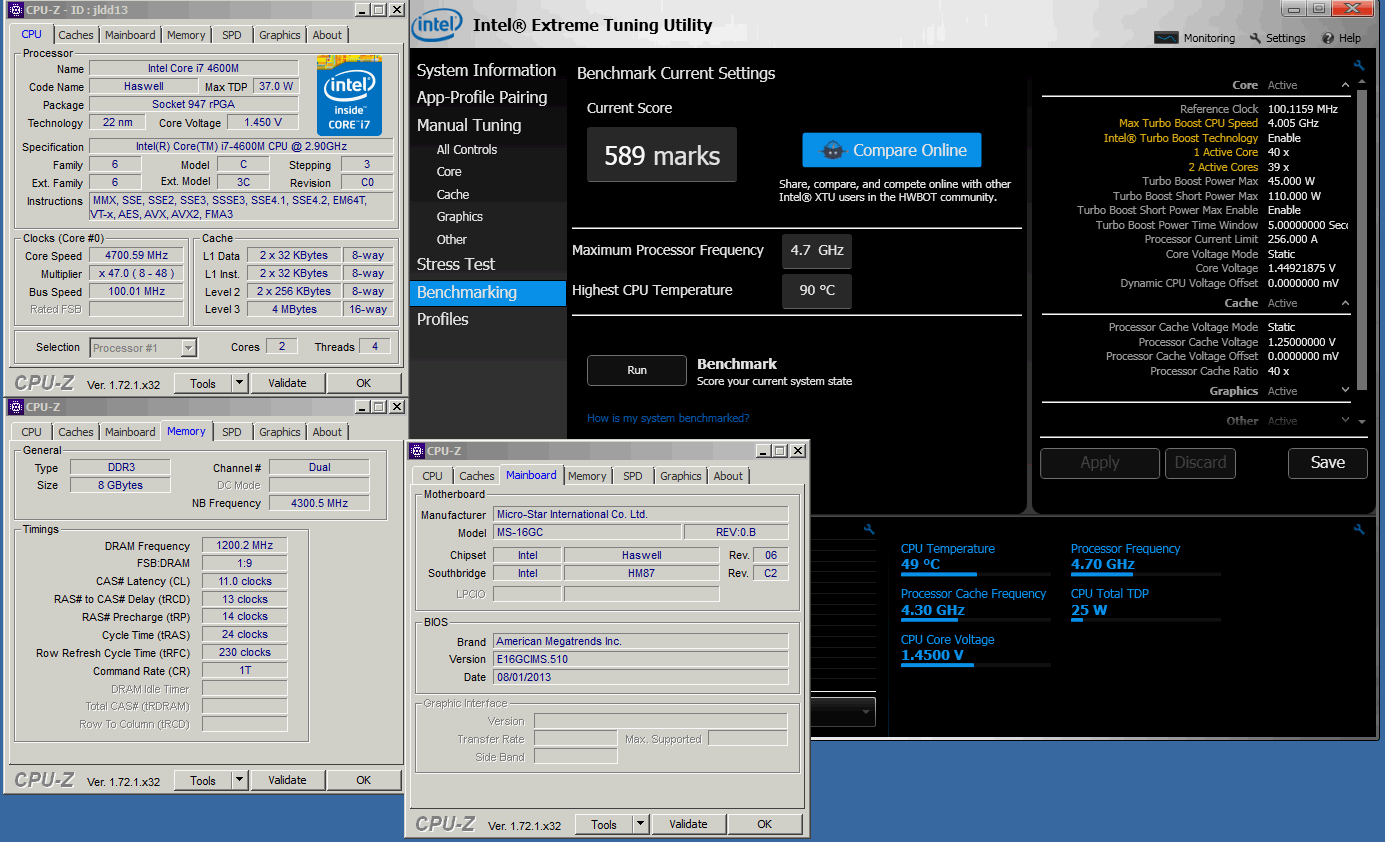This screenshot has height=842, width=1385.
Task: Open SPD tab in CPU-Z Memory window
Action: point(232,432)
